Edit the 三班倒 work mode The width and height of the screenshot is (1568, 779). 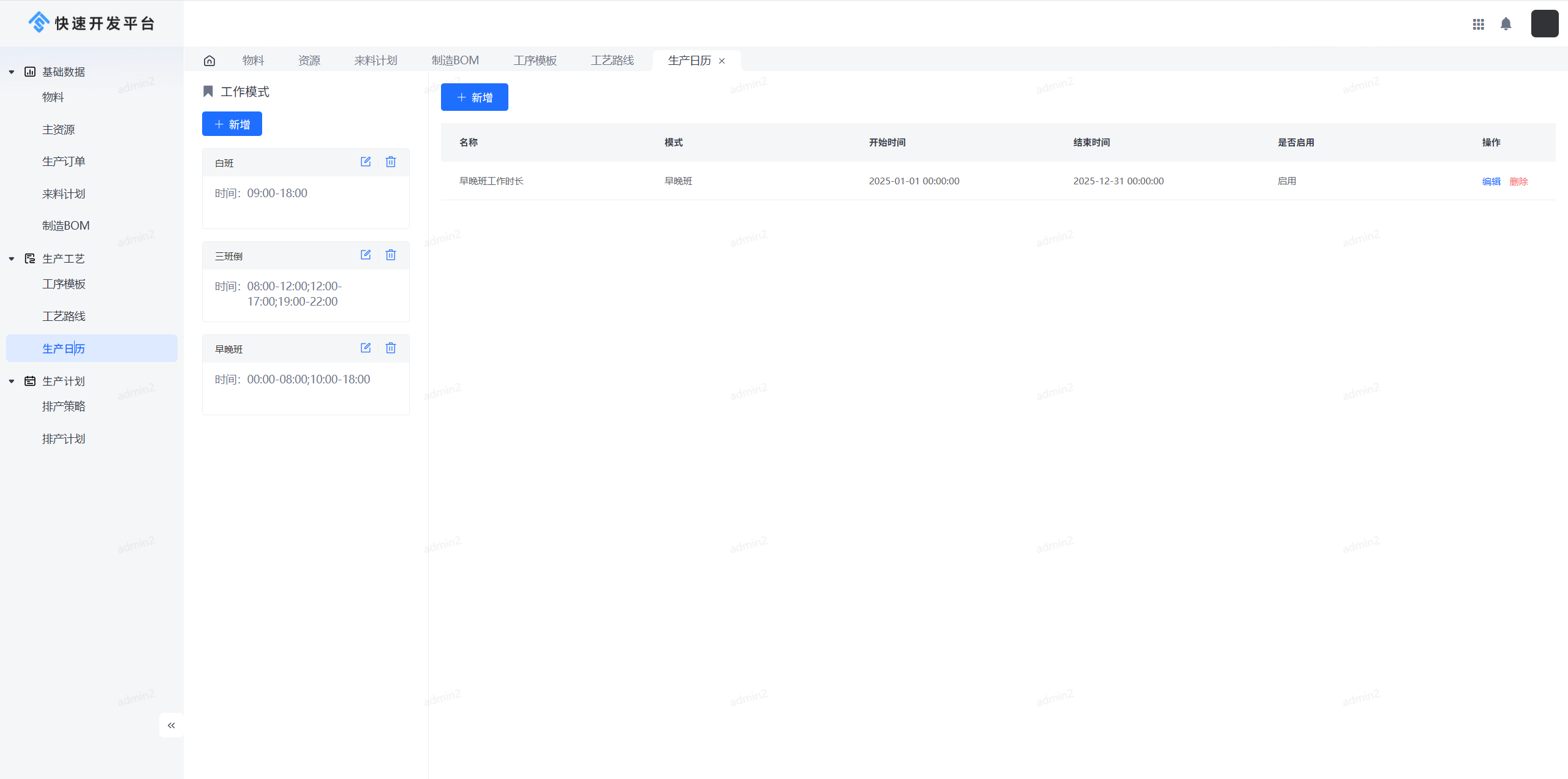pos(366,255)
